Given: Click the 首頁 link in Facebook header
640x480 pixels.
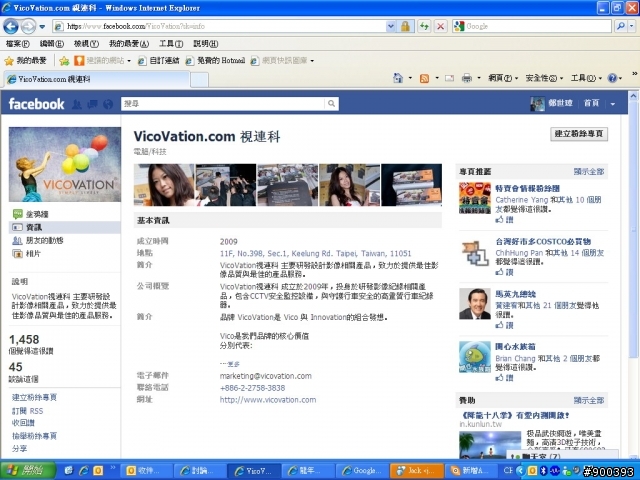Looking at the screenshot, I should [x=591, y=103].
